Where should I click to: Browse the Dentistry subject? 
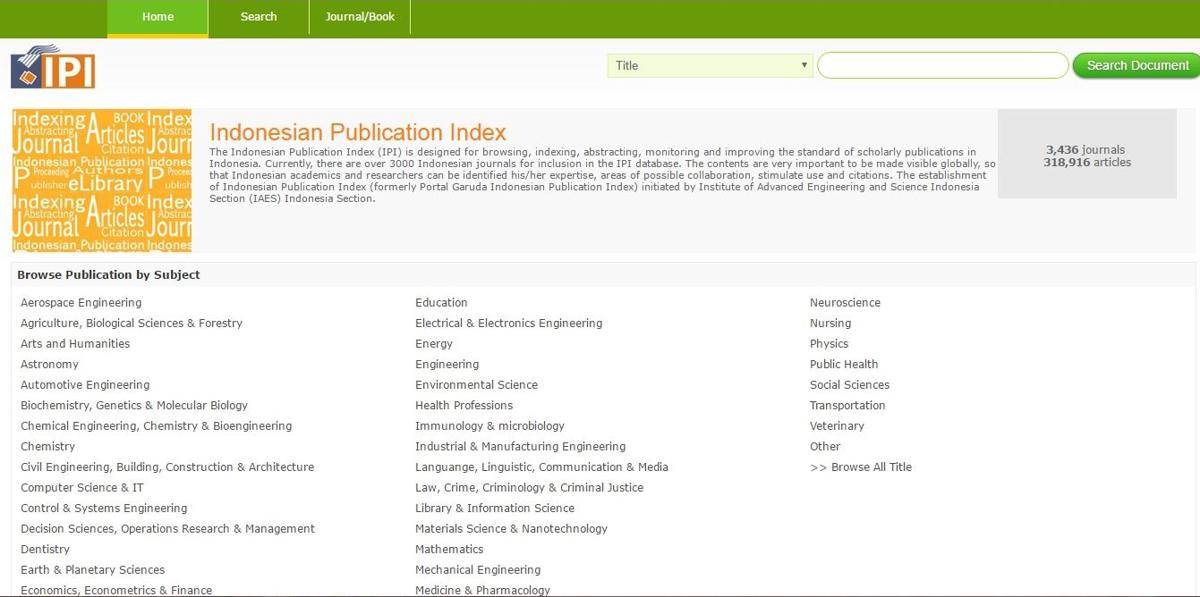coord(45,549)
